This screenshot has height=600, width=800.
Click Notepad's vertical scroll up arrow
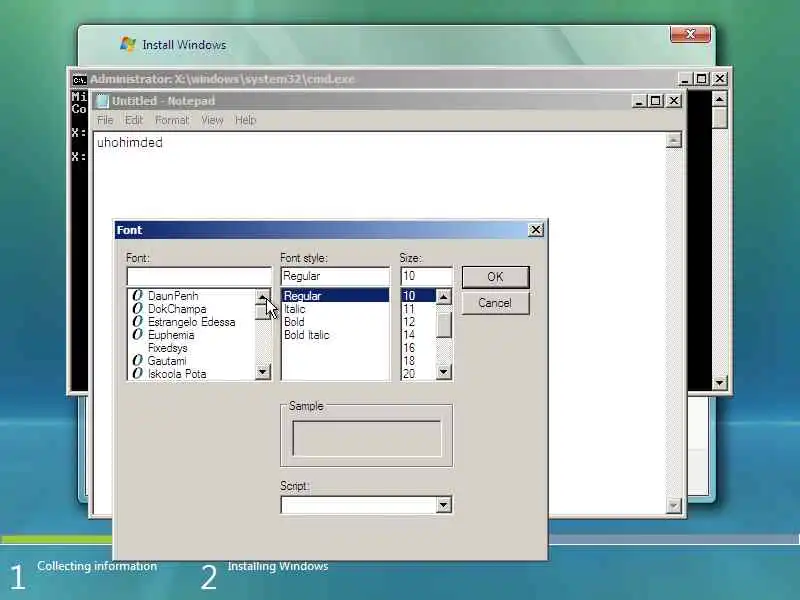[x=674, y=140]
